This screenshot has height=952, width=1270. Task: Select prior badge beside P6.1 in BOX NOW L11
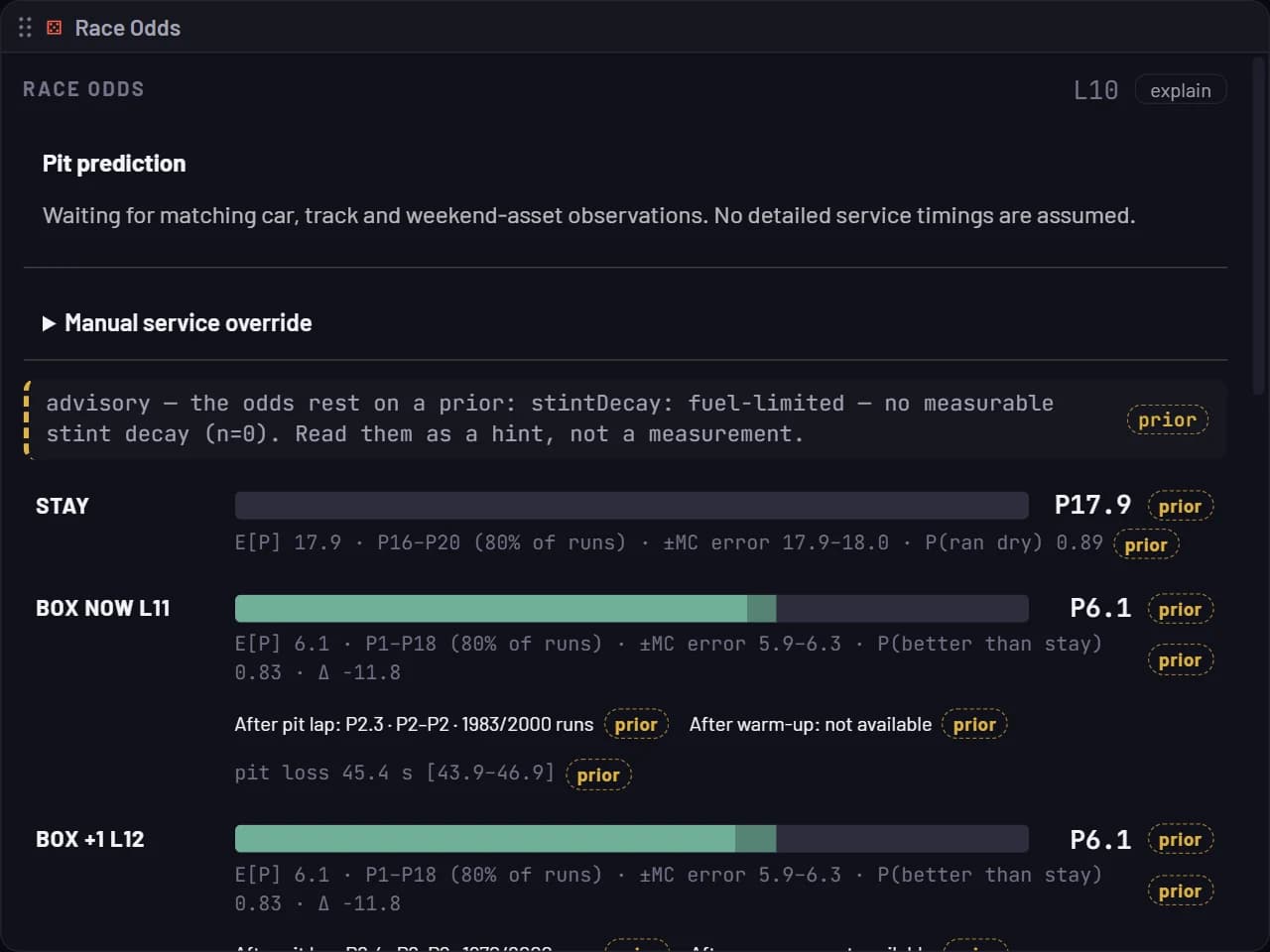[1180, 609]
